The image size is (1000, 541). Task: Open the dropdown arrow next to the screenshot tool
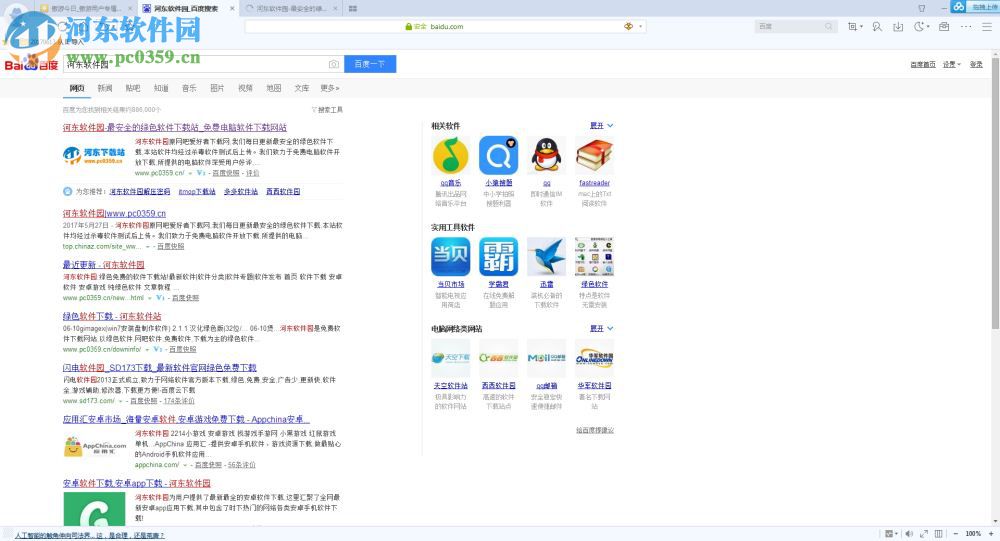861,27
